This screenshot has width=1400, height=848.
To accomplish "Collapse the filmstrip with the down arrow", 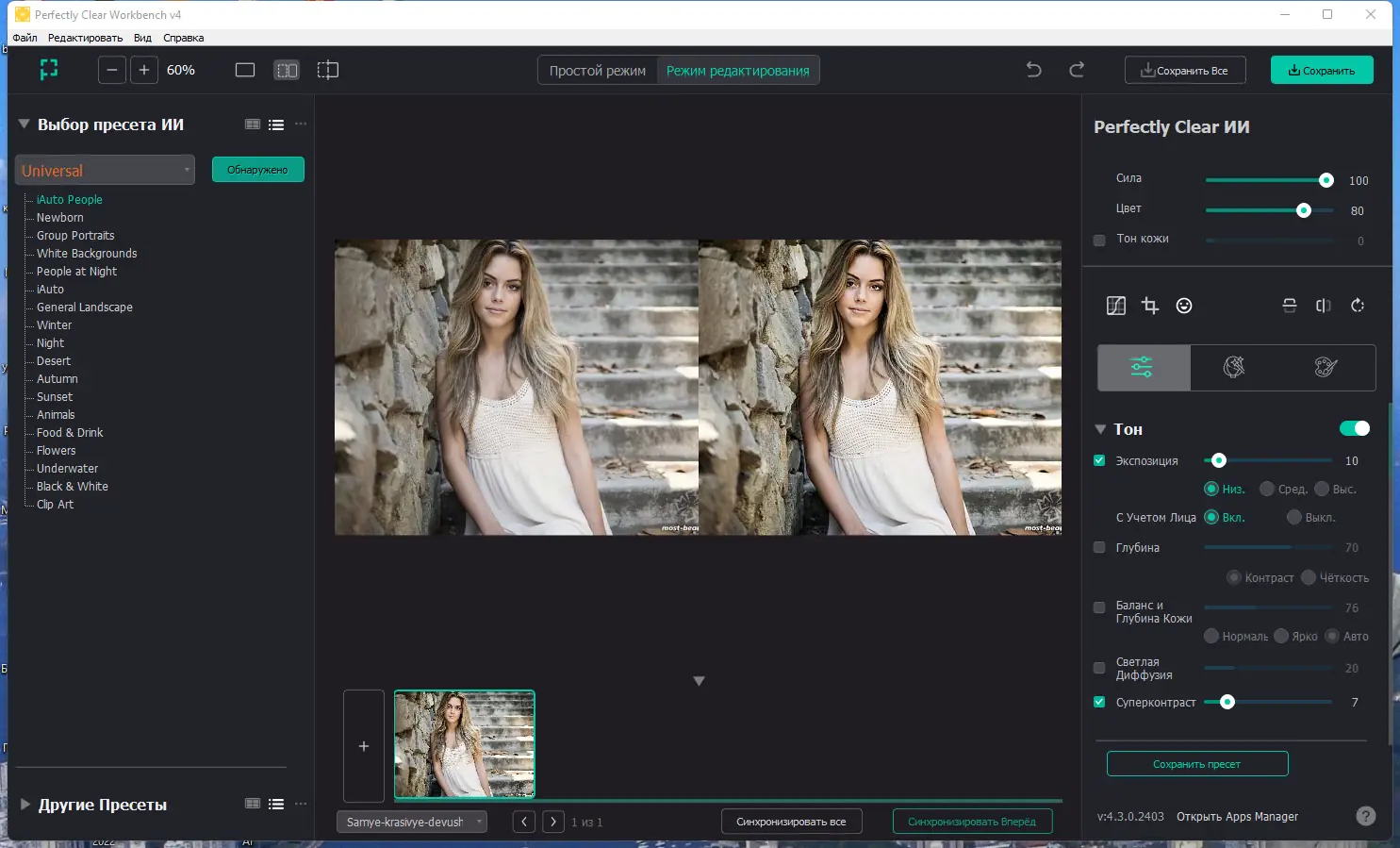I will pos(699,681).
